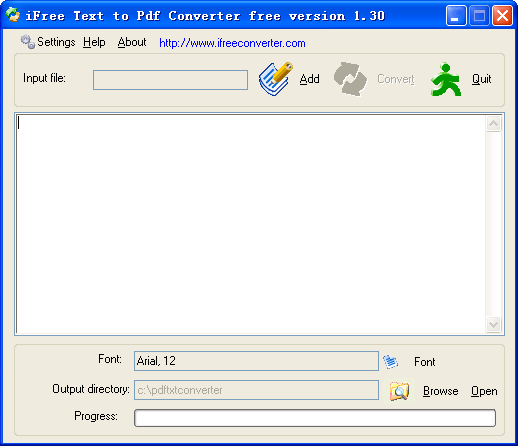
Task: Click the Settings gears icon
Action: (x=28, y=42)
